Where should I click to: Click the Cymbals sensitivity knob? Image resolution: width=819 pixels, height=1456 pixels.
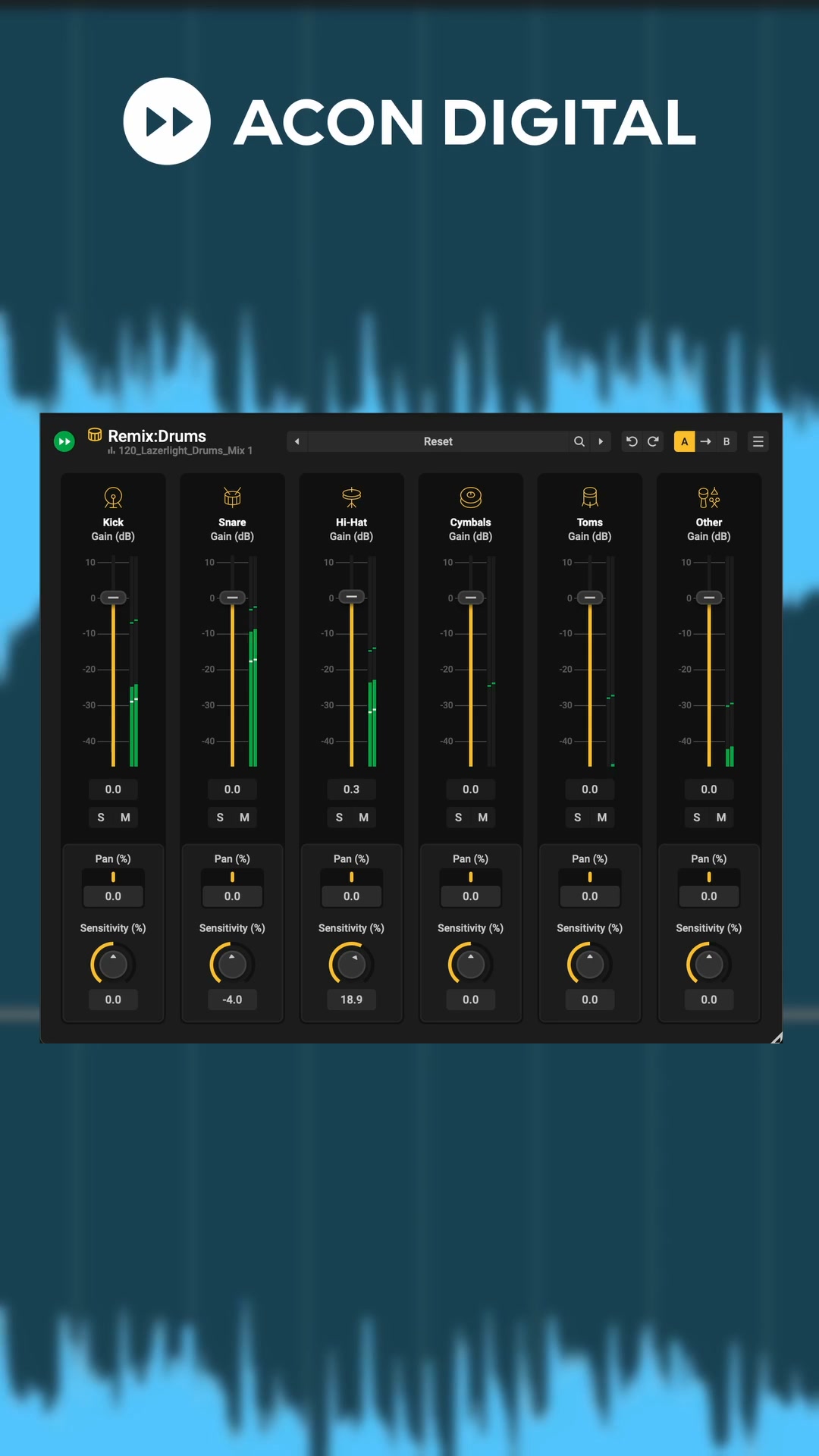pos(471,965)
